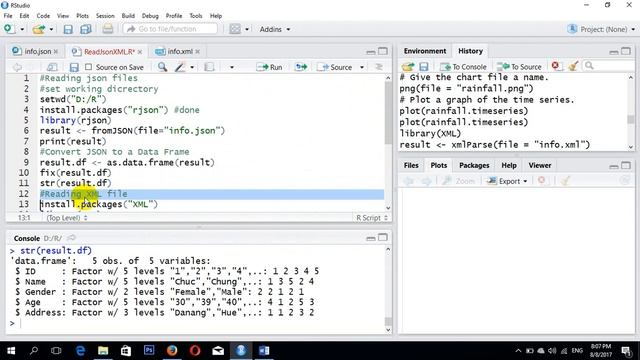Open Photoshop from the taskbar
The image size is (640, 360).
pos(149,351)
